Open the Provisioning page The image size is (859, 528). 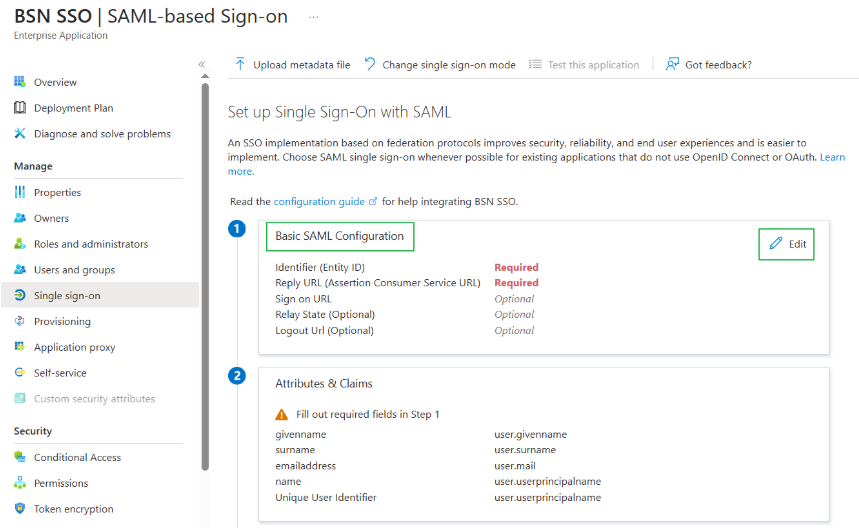point(62,321)
